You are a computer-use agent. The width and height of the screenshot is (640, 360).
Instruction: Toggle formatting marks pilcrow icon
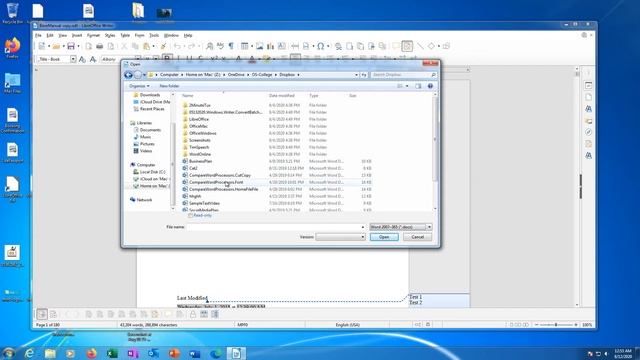coord(231,47)
